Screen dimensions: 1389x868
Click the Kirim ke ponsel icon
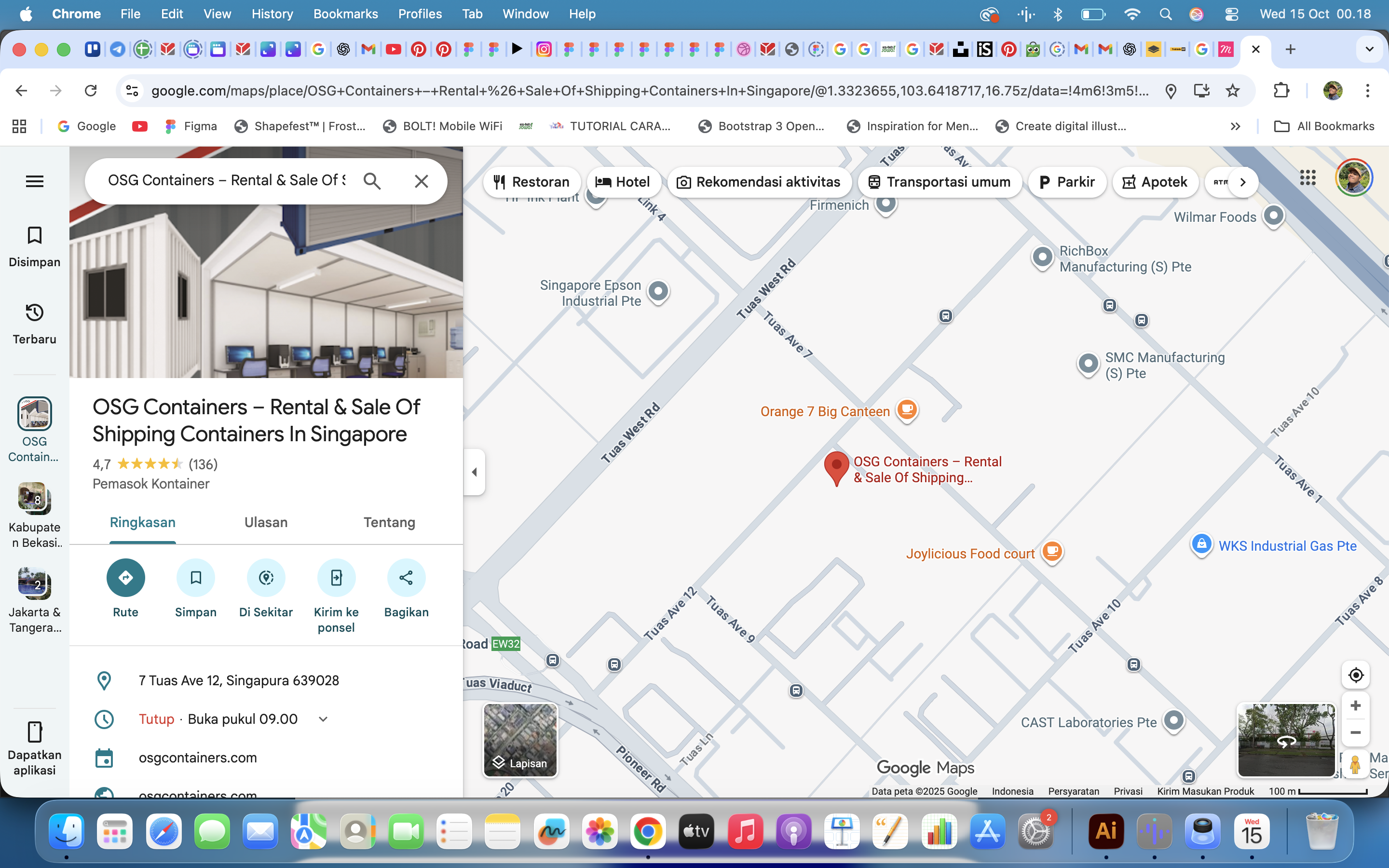[x=336, y=578]
